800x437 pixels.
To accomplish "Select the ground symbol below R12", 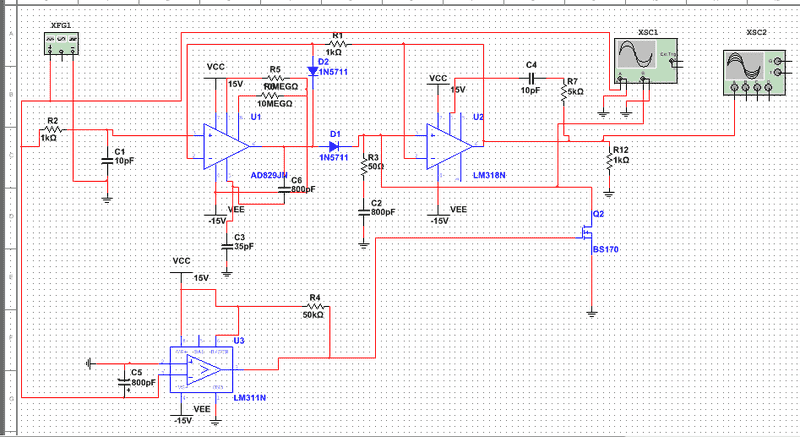I will (x=609, y=193).
